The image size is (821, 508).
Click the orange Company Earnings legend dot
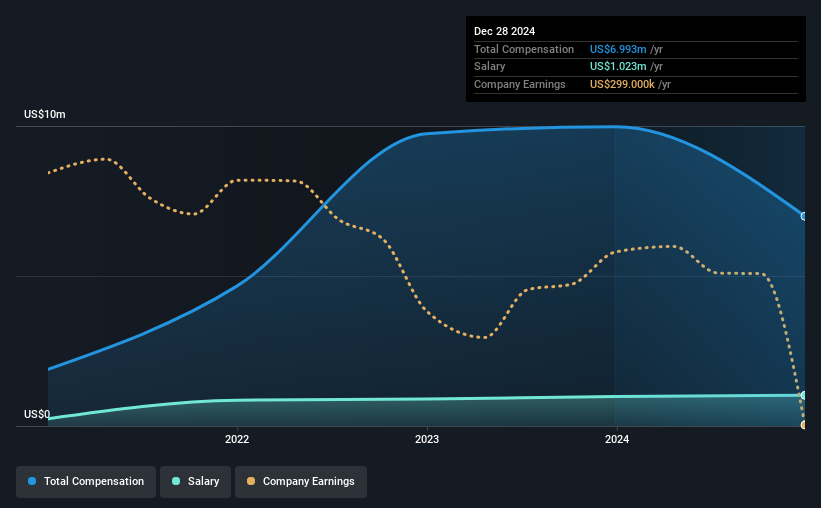(x=251, y=481)
